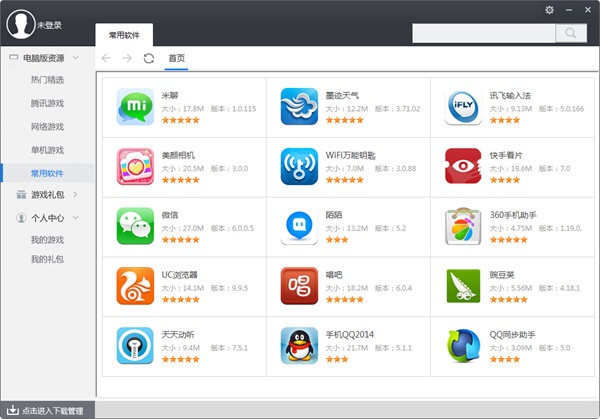Image resolution: width=600 pixels, height=419 pixels.
Task: Click the 个人中心 person icon
Action: click(x=21, y=218)
